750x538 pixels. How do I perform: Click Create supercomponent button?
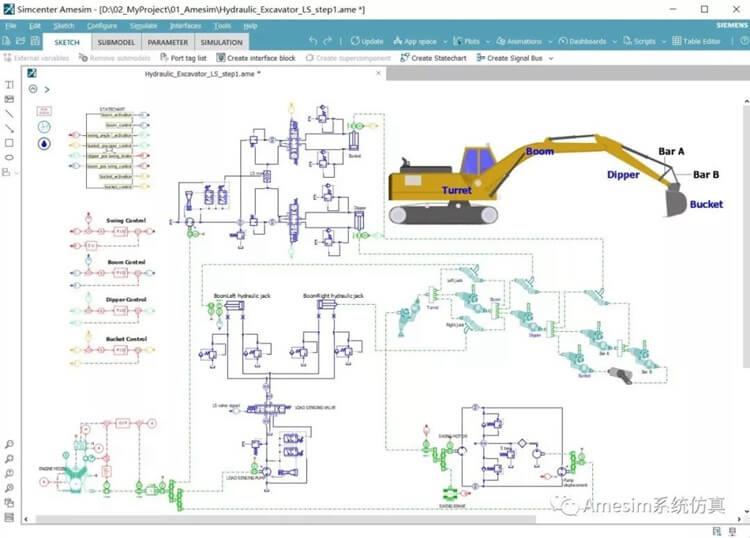coord(348,58)
